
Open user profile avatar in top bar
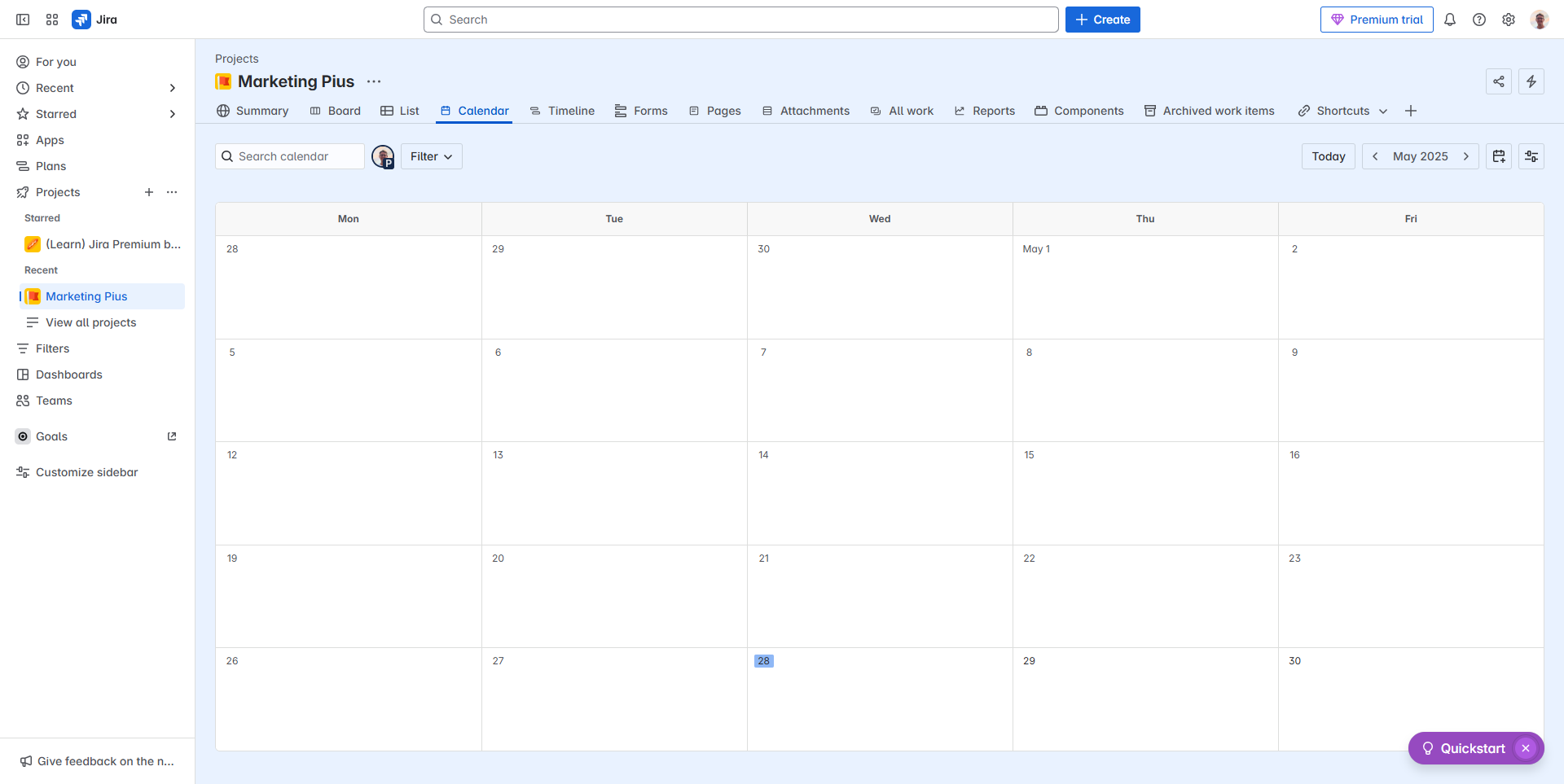(x=1540, y=20)
